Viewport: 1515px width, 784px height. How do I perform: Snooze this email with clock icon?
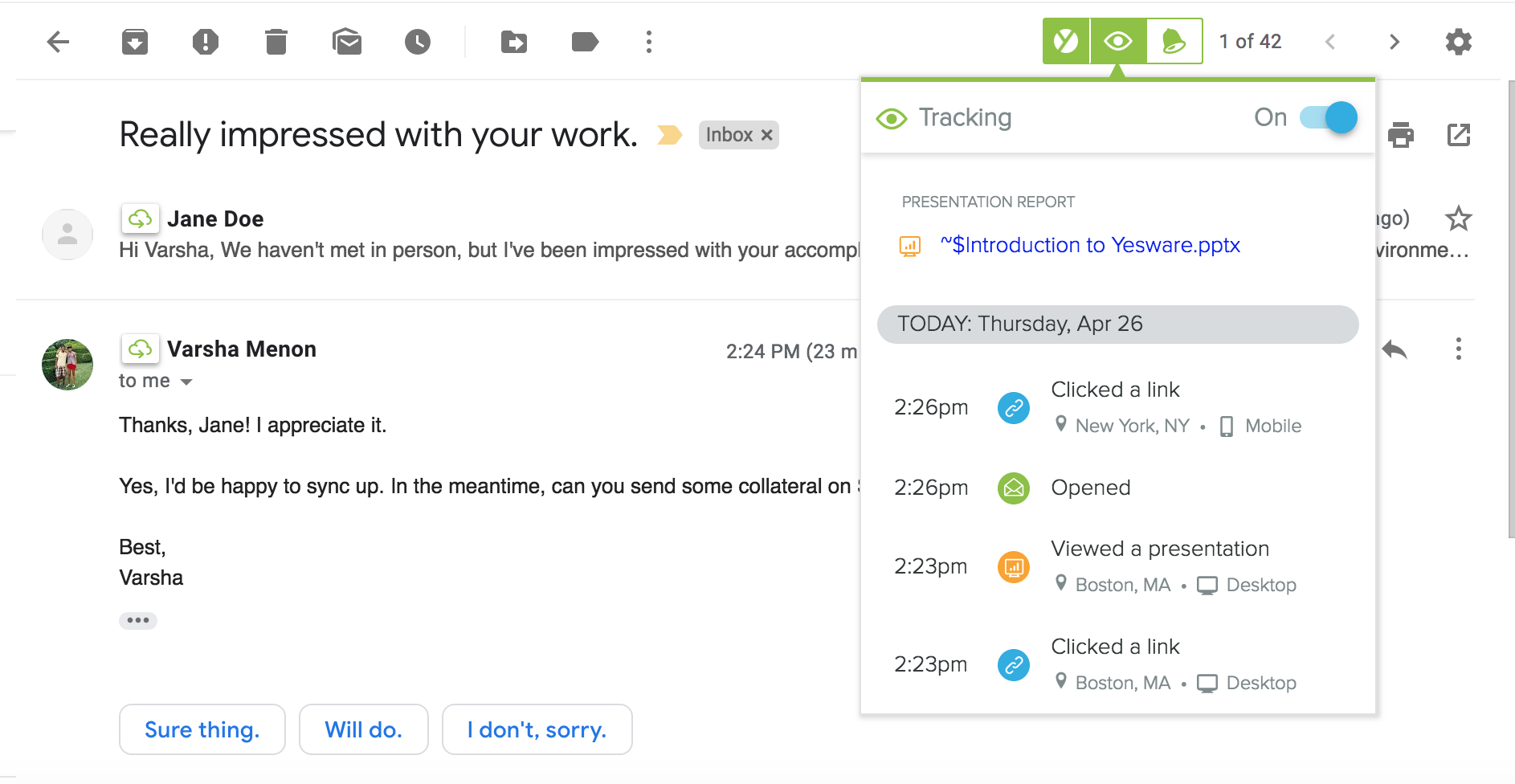418,42
